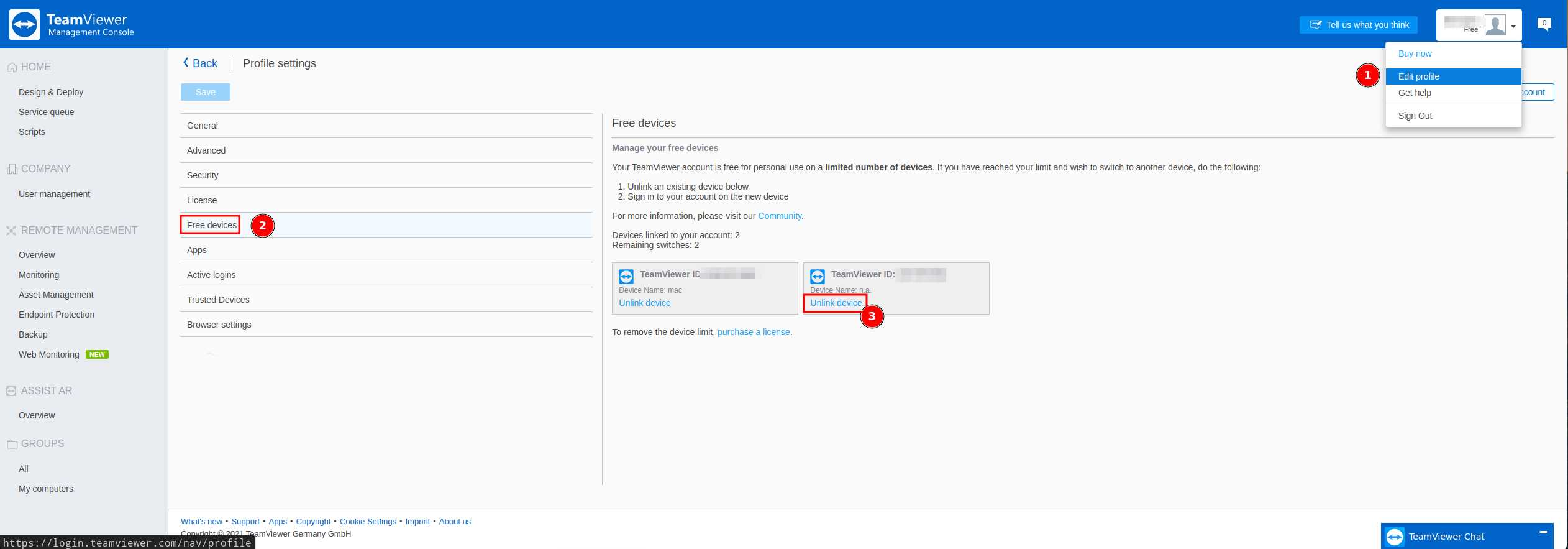The height and width of the screenshot is (549, 1568).
Task: Open the notifications speech bubble icon
Action: pyautogui.click(x=1544, y=24)
